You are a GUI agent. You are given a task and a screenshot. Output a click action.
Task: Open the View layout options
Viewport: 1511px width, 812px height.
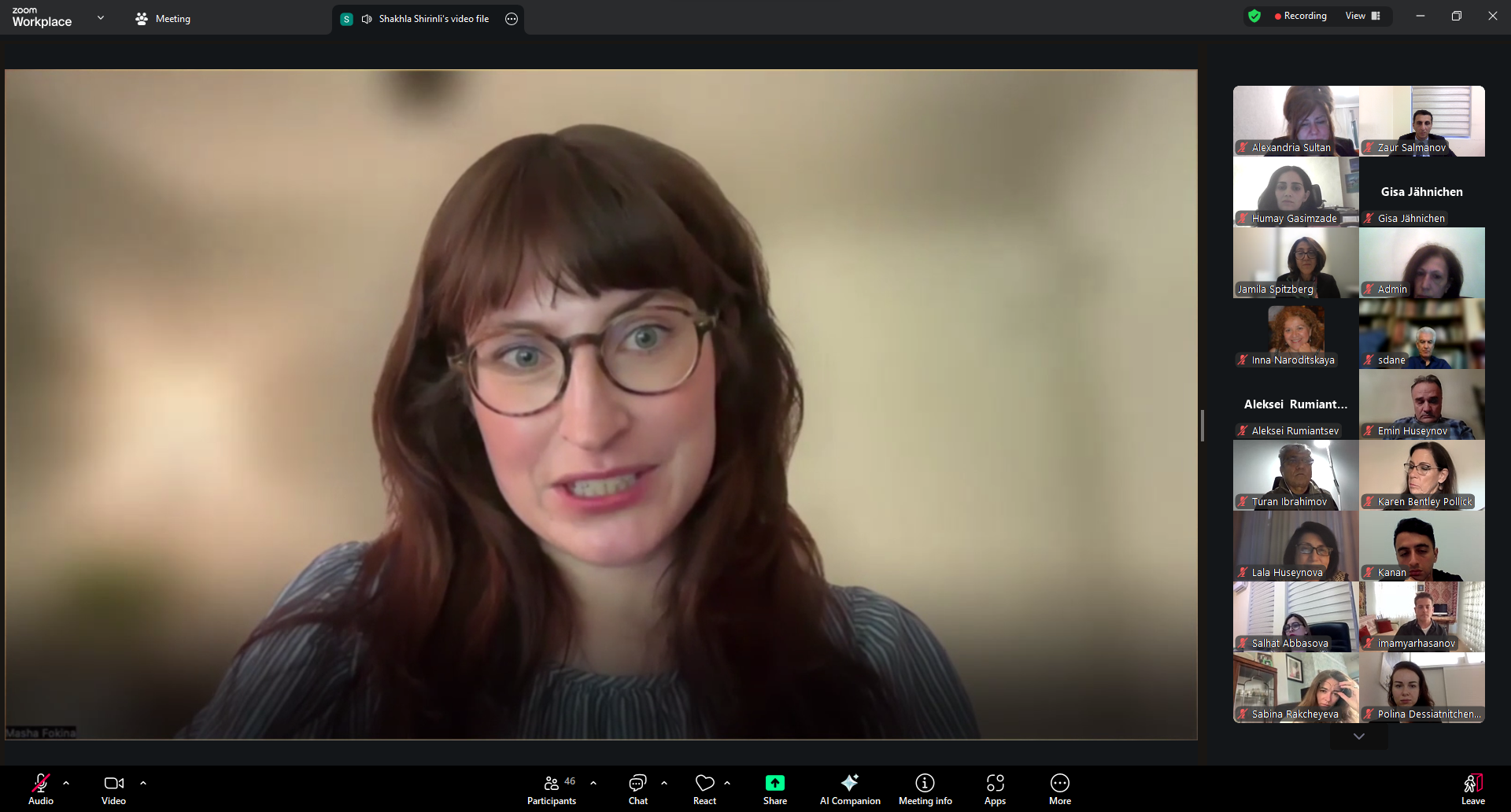(1362, 16)
